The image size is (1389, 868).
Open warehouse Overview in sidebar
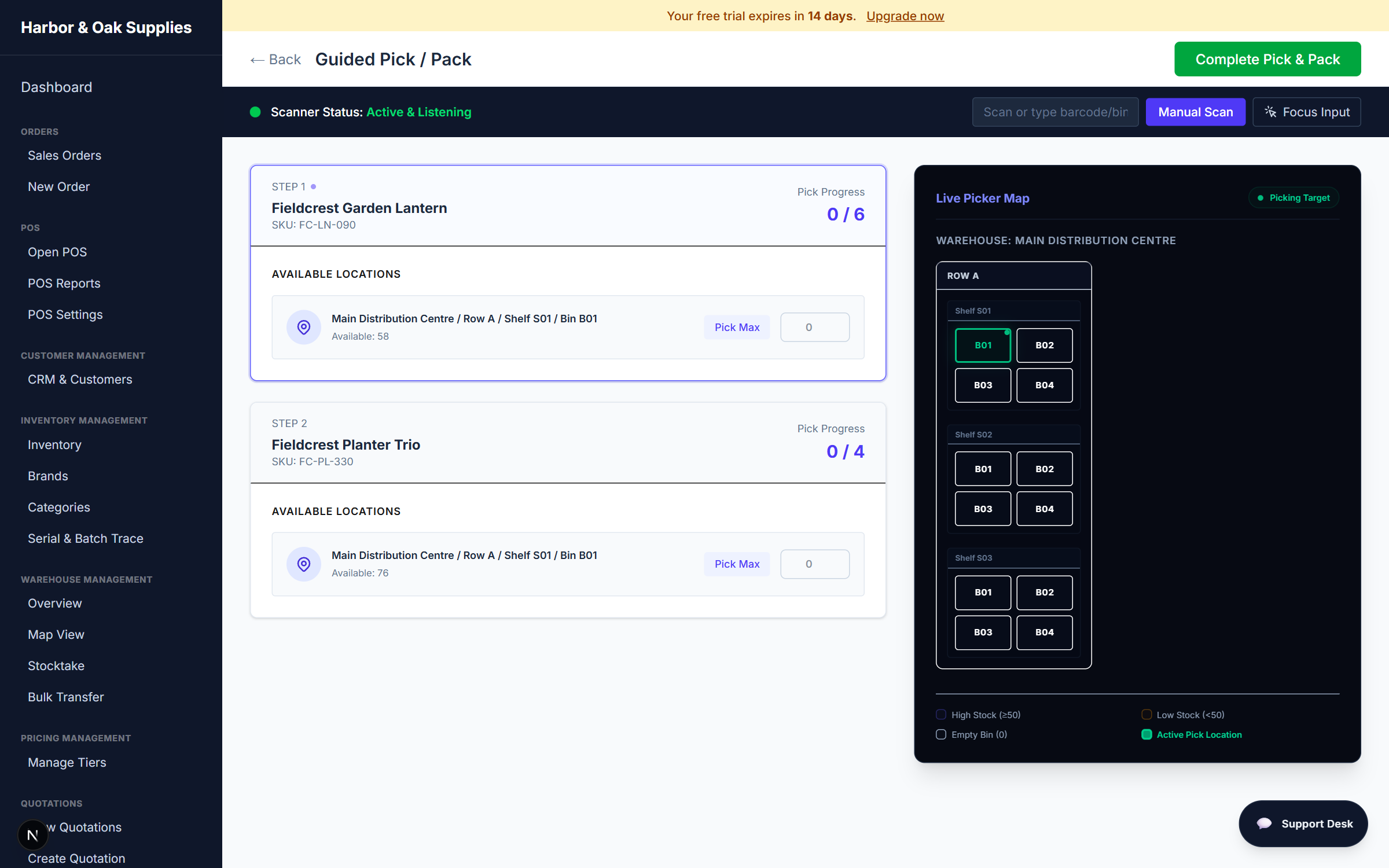(x=55, y=604)
